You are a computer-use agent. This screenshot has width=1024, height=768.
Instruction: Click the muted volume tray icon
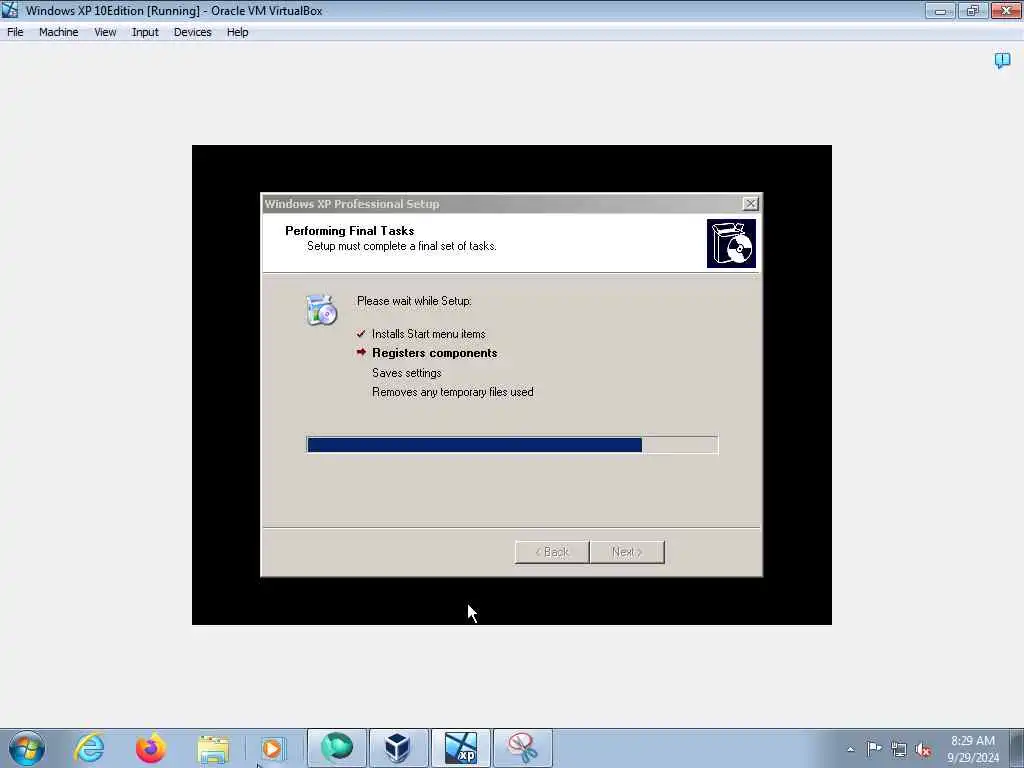(x=923, y=749)
